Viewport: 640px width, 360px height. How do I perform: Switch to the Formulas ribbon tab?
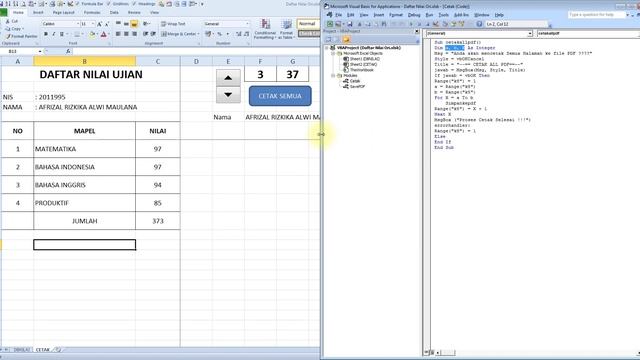tap(92, 13)
